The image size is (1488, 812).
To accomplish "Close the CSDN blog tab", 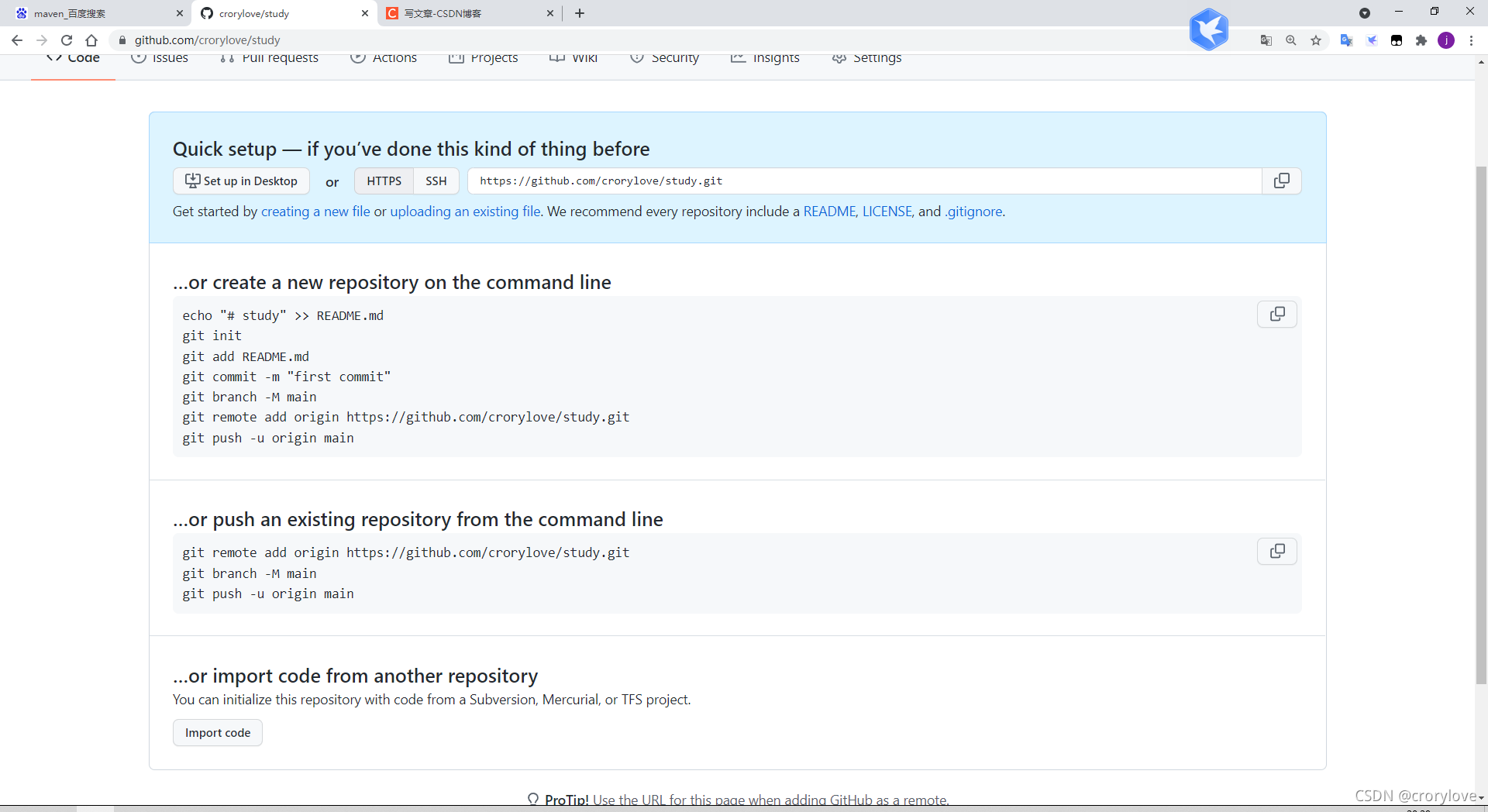I will tap(550, 13).
